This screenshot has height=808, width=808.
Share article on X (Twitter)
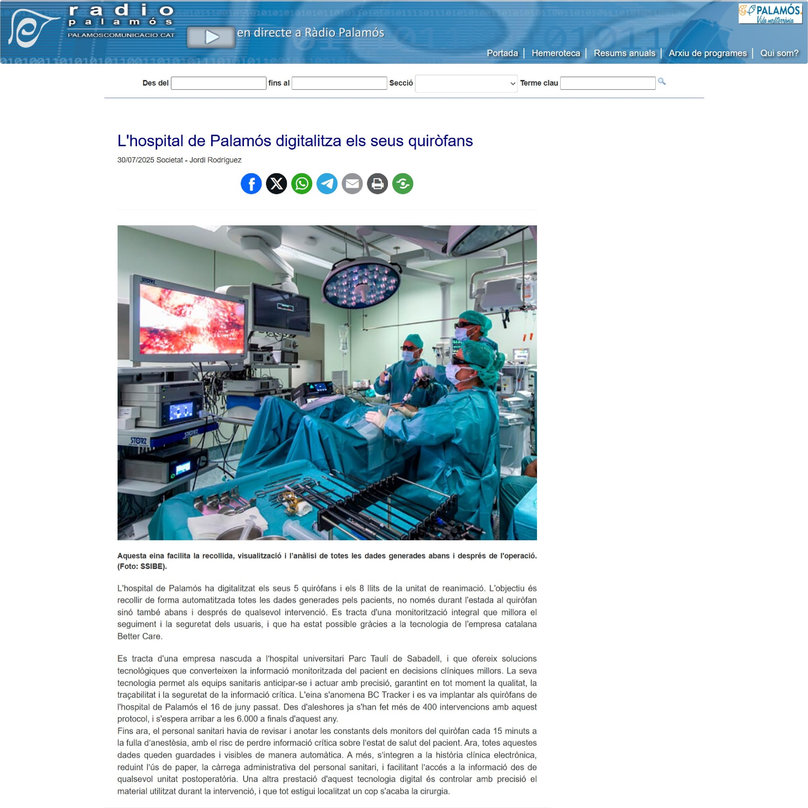coord(276,183)
